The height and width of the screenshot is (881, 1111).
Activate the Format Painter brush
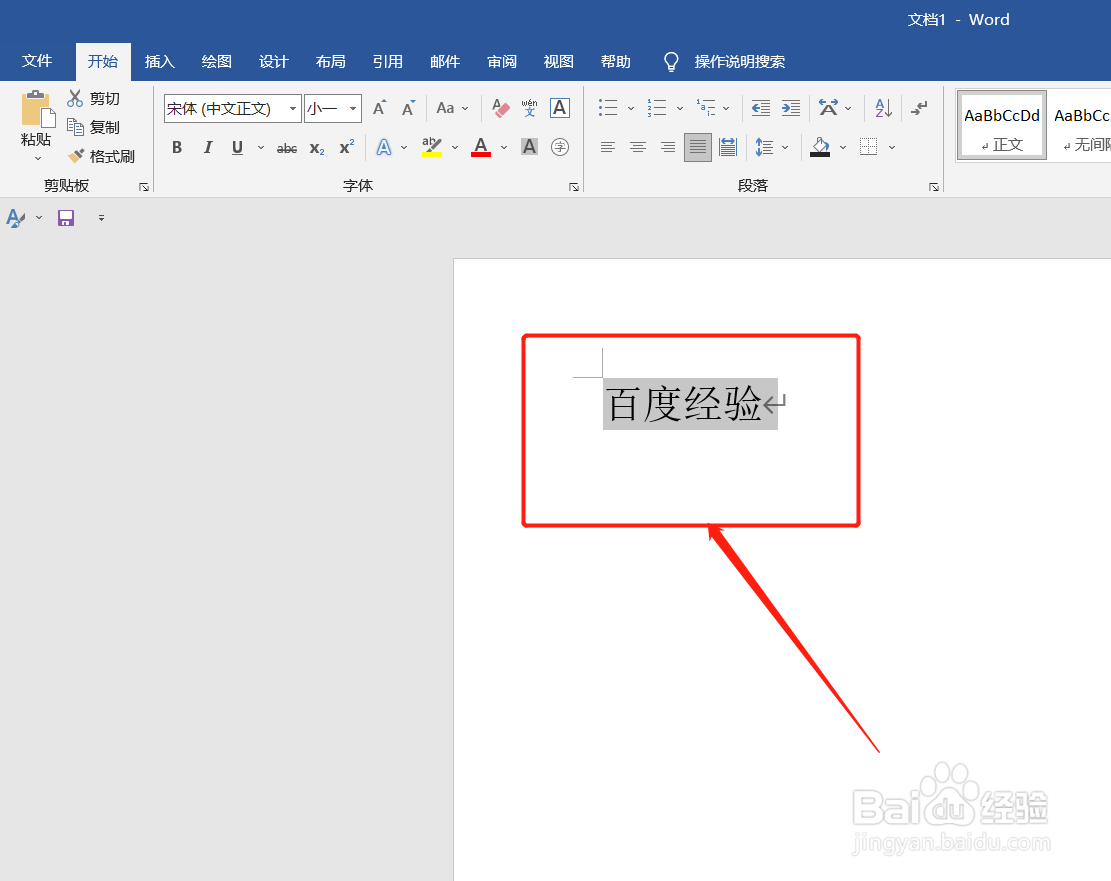coord(101,156)
